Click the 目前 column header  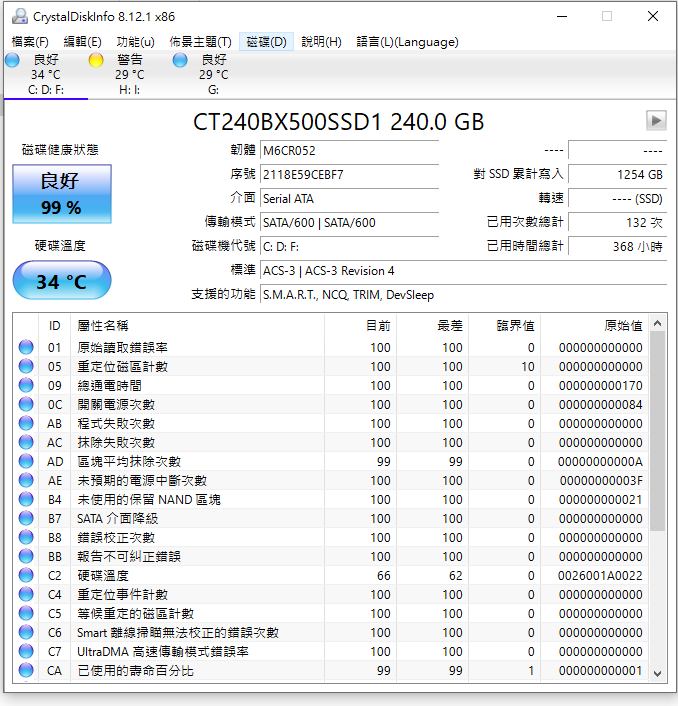point(360,326)
